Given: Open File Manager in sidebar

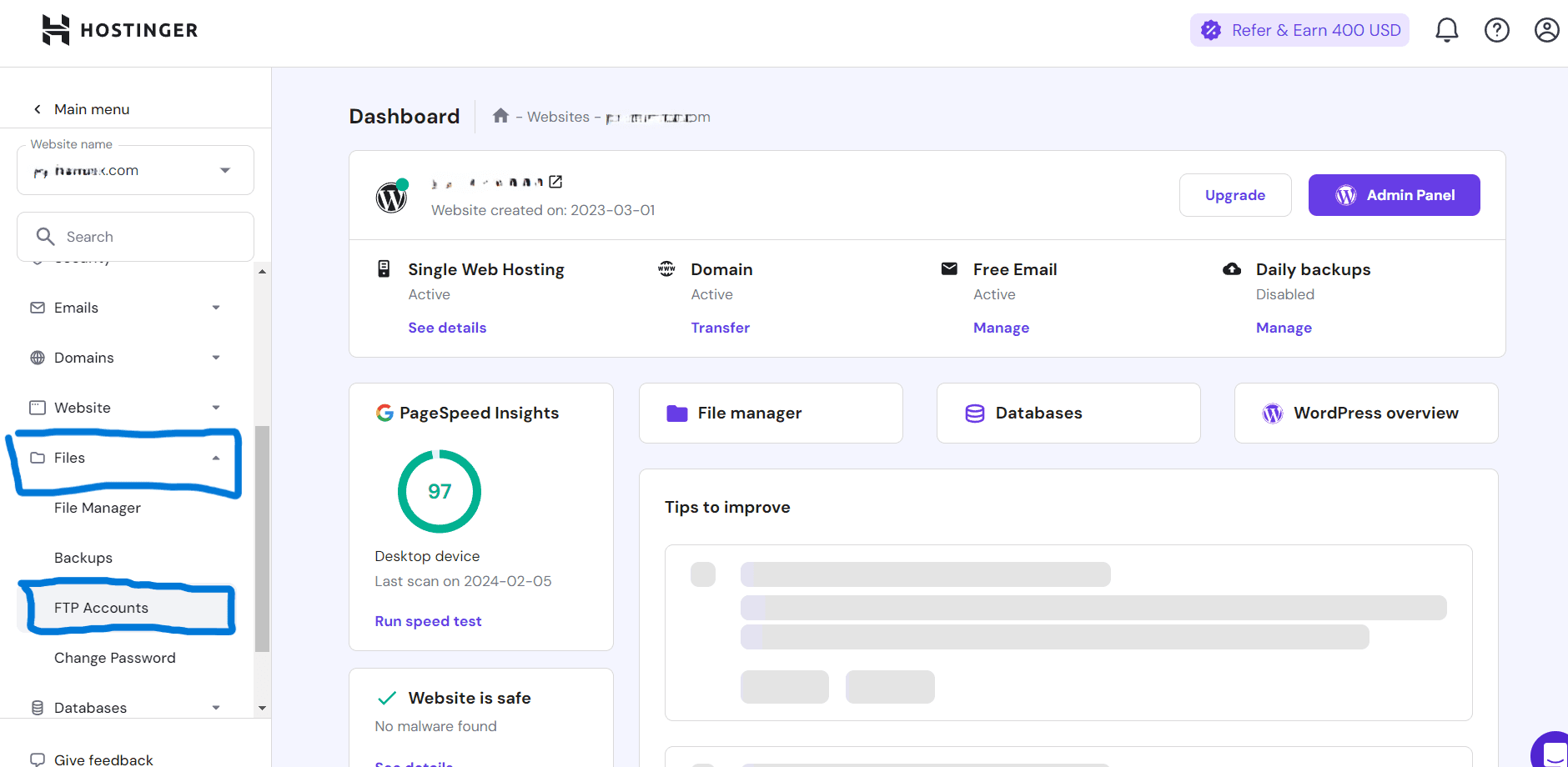Looking at the screenshot, I should tap(98, 508).
